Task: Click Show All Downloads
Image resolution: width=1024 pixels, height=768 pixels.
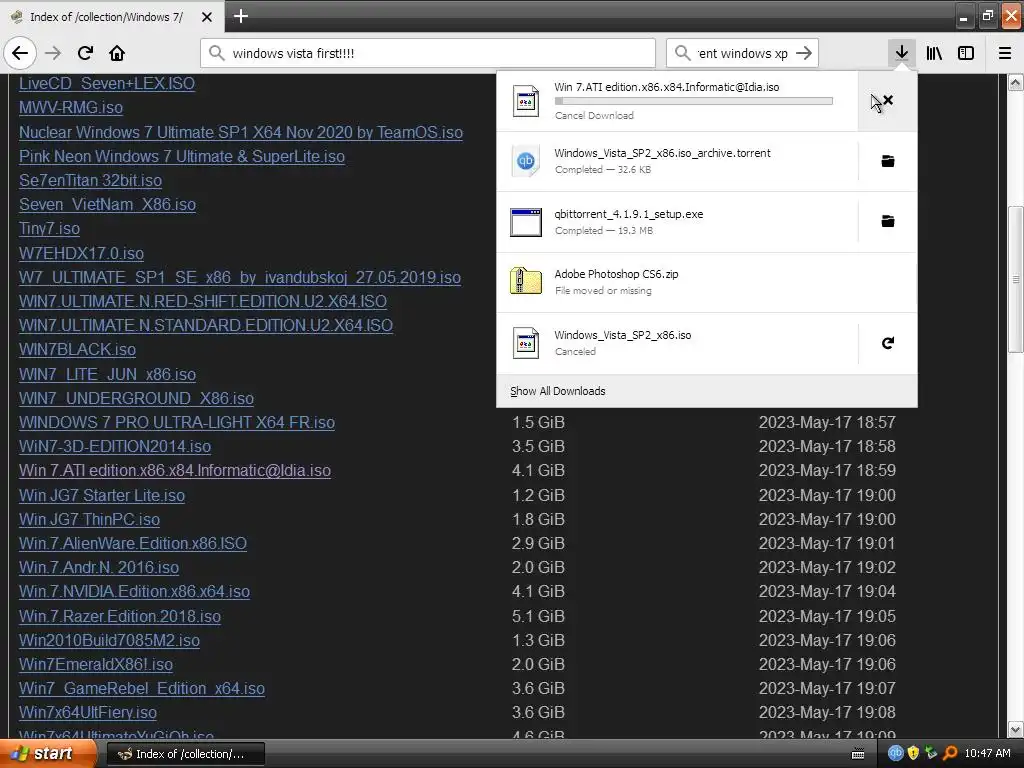Action: point(557,391)
